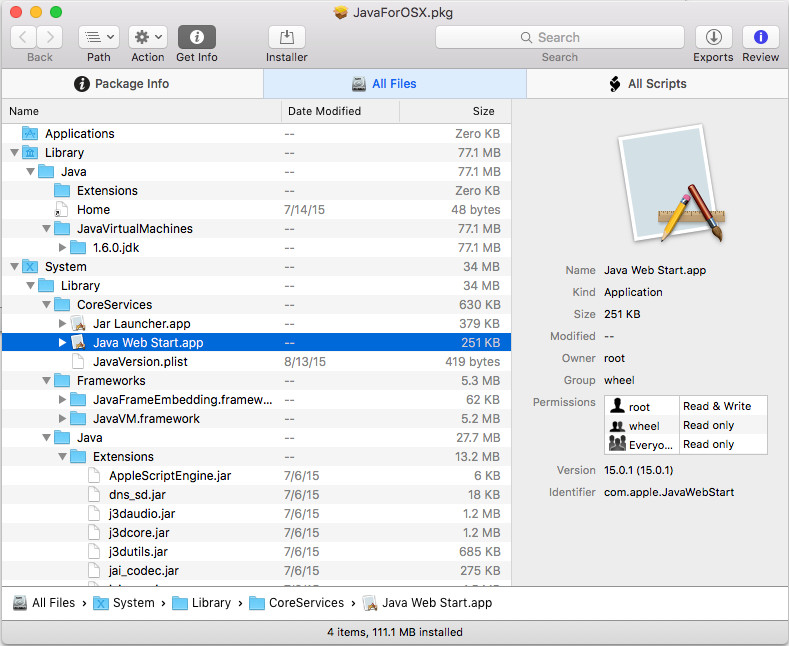
Task: Click the Everyone permissions row
Action: coord(686,445)
